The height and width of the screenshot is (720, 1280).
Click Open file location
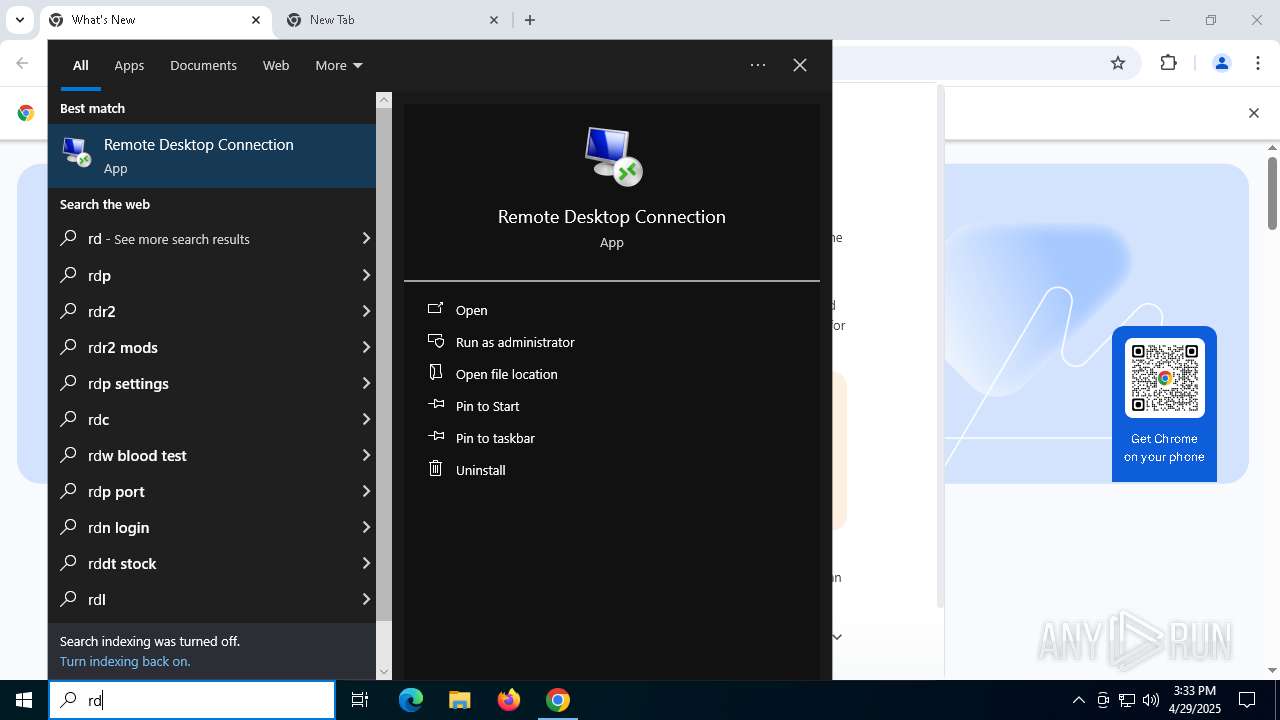506,374
